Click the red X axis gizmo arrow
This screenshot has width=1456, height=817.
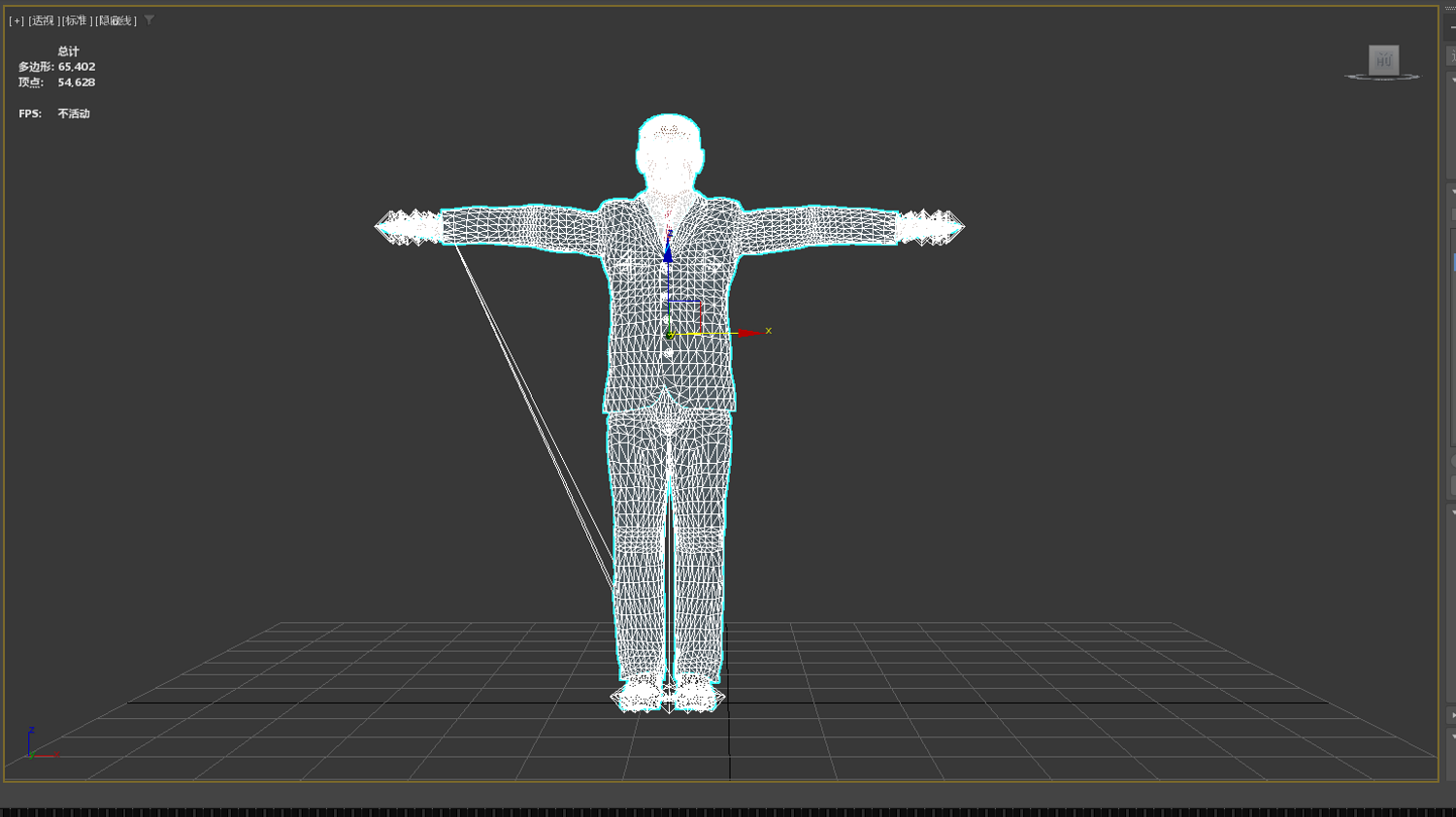tap(747, 333)
